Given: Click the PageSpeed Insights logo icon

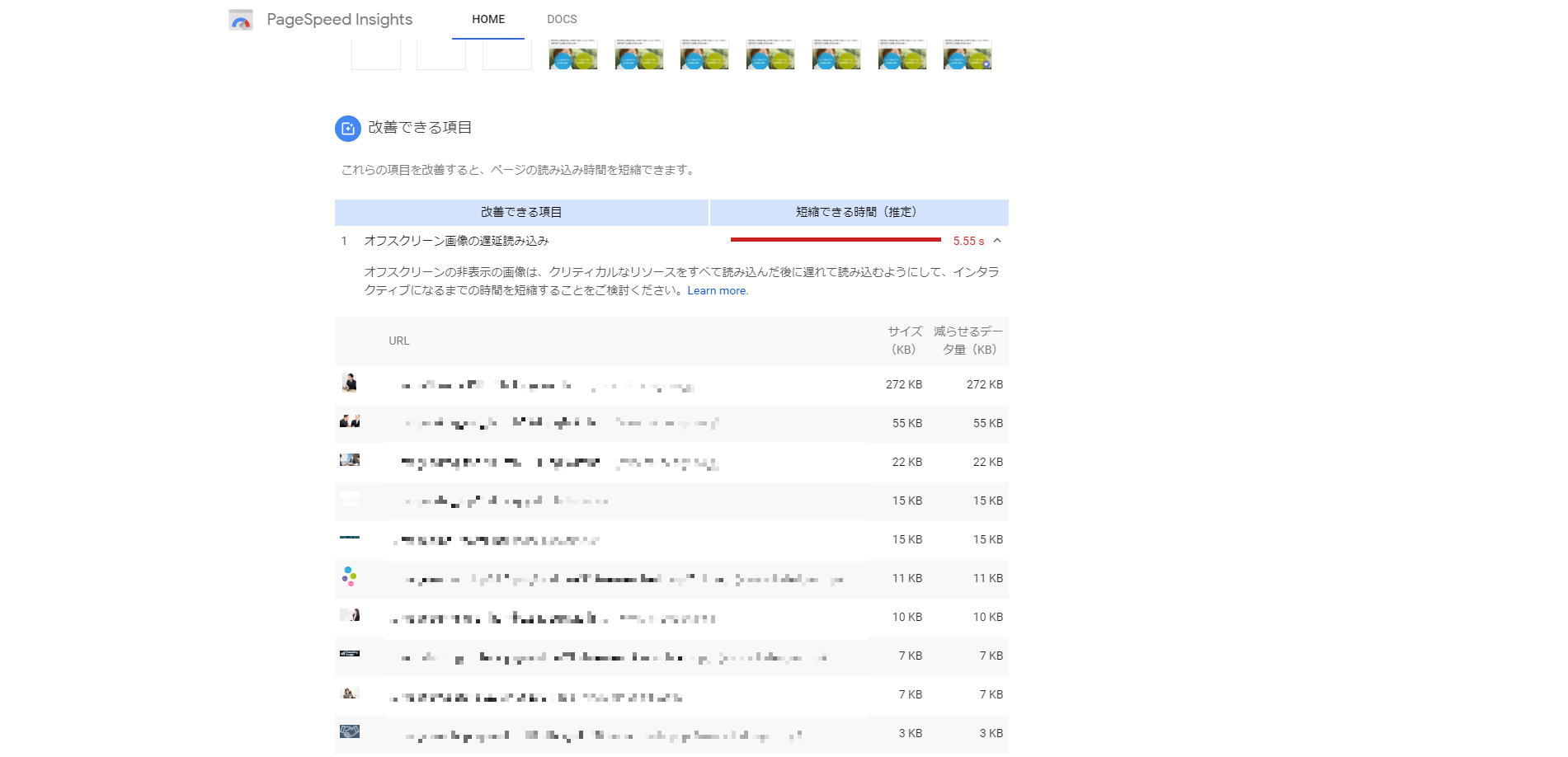Looking at the screenshot, I should pos(241,20).
